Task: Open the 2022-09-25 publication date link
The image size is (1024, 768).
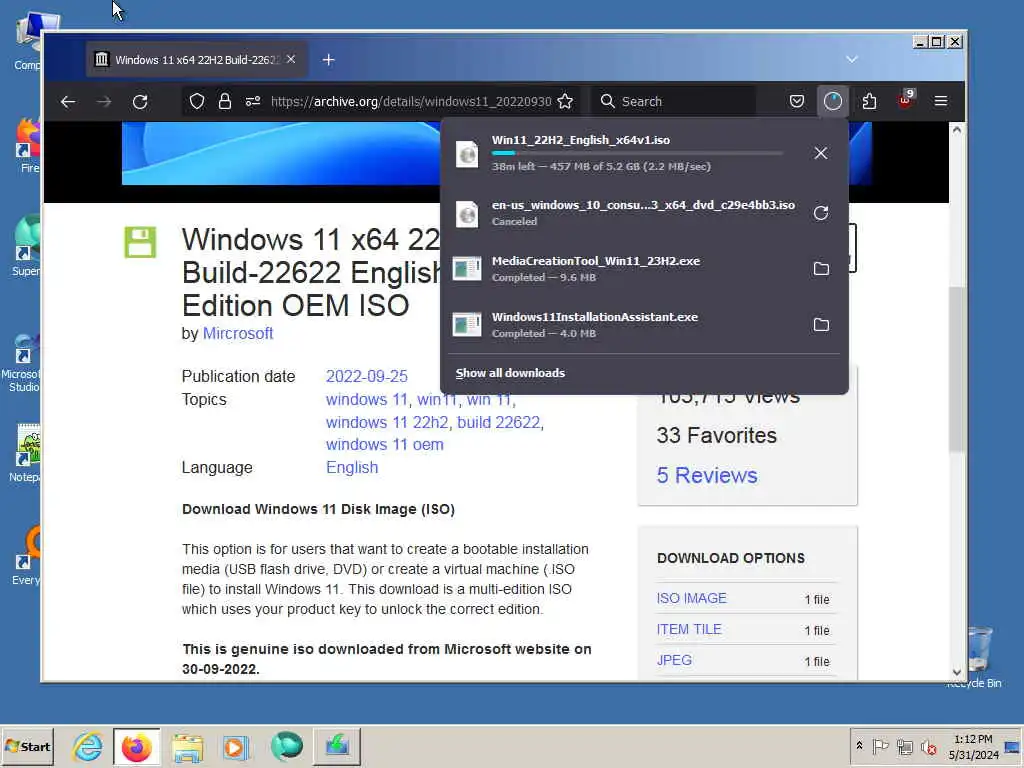Action: click(x=366, y=376)
